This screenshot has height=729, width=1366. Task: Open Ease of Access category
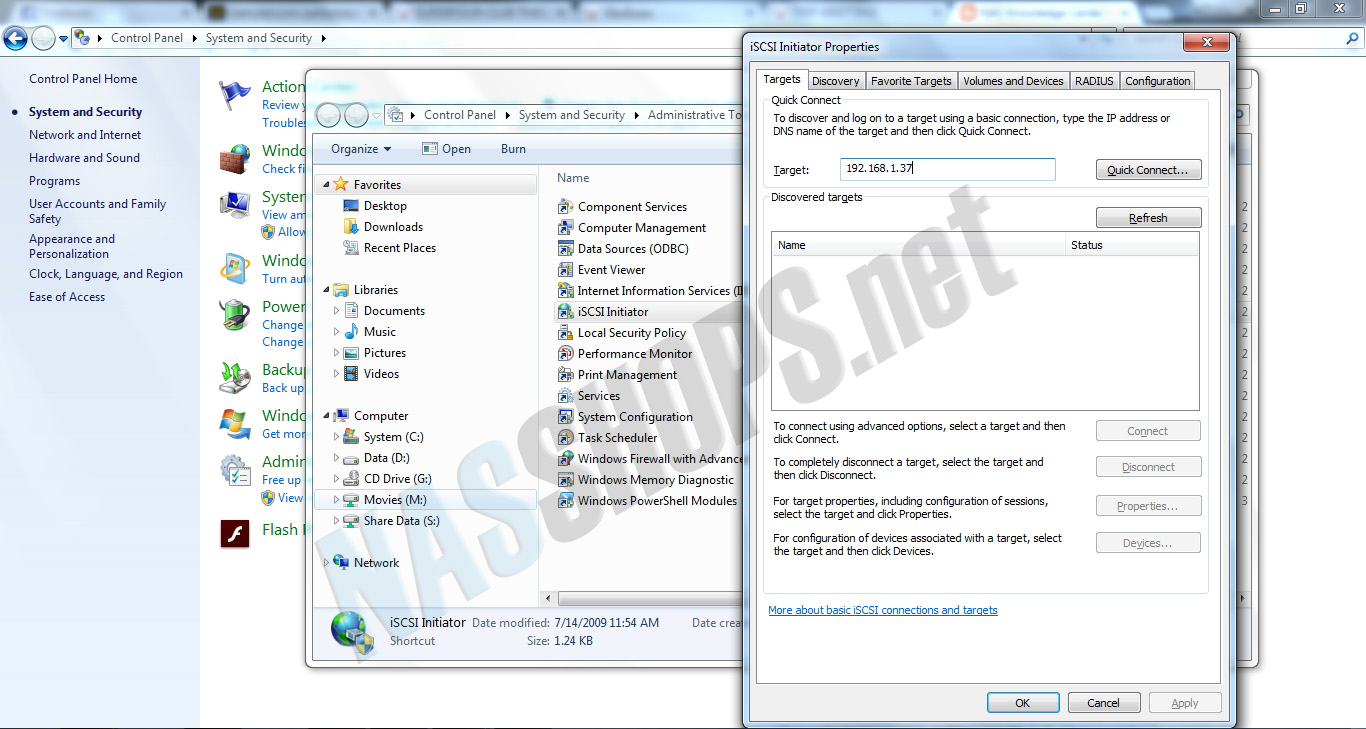(x=67, y=297)
